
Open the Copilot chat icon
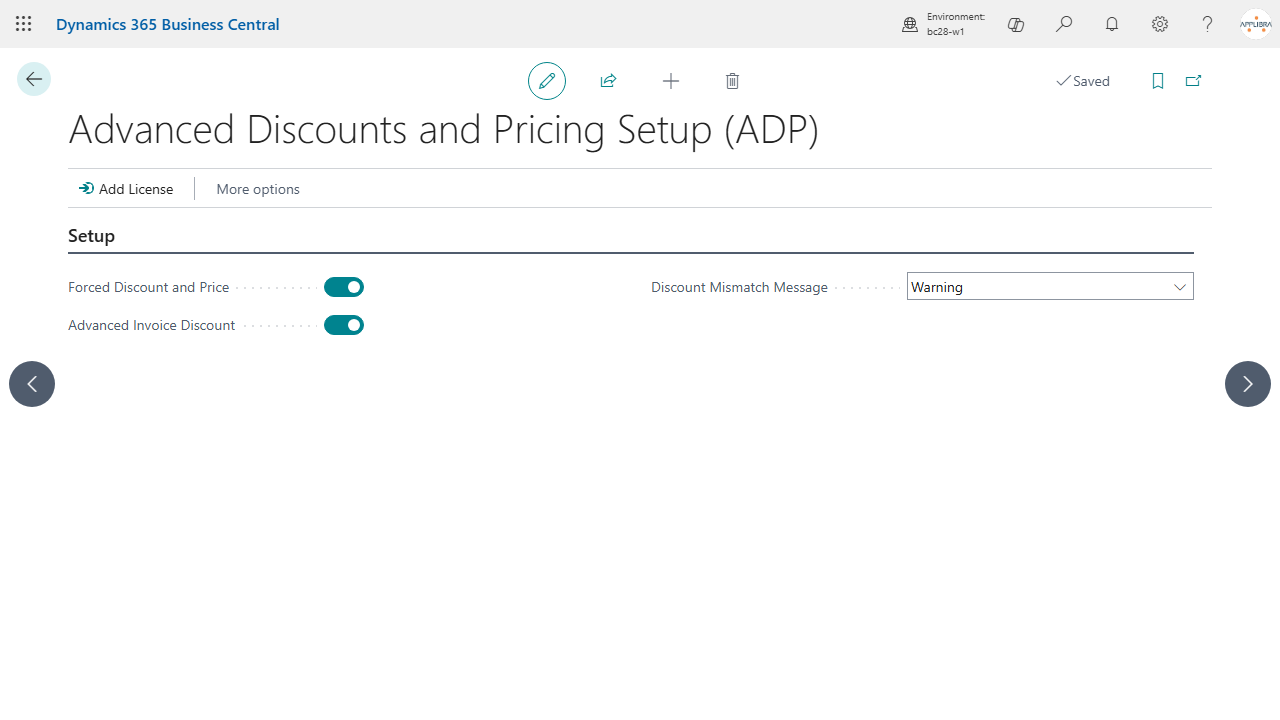tap(1016, 24)
